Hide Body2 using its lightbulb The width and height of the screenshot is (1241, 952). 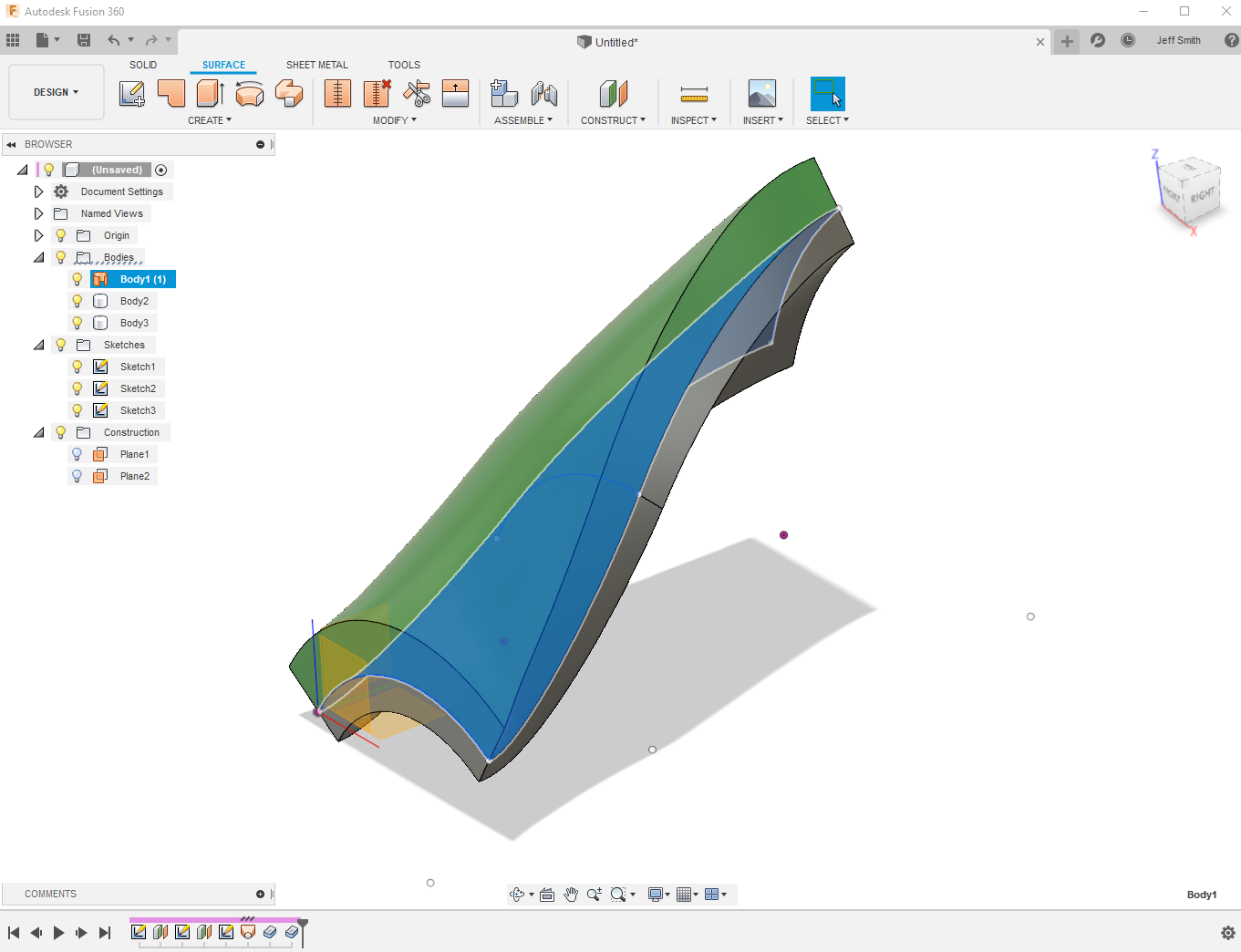78,301
